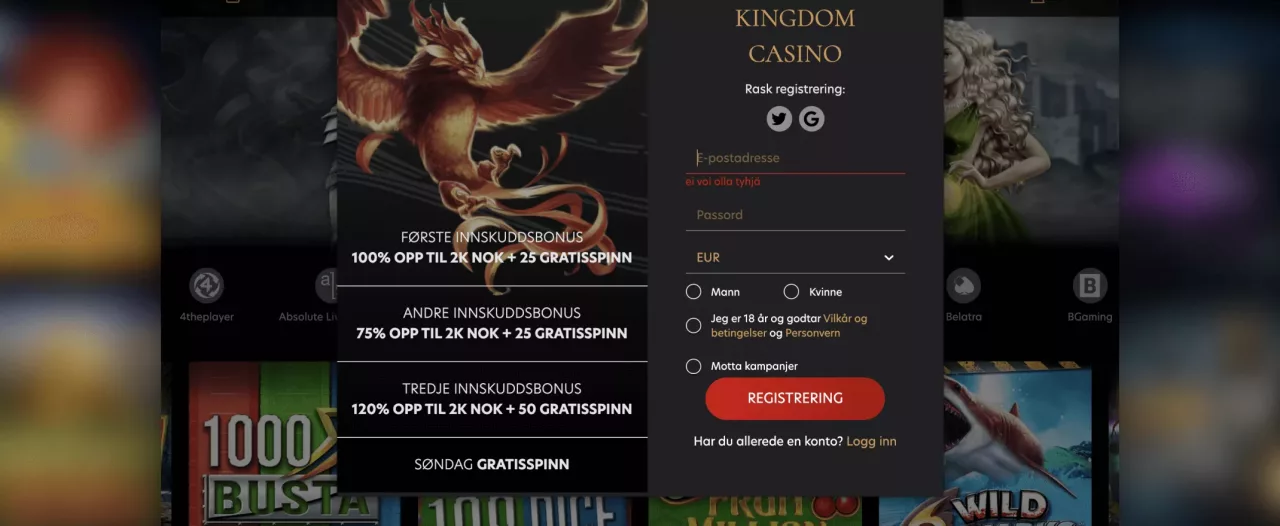
Task: Open the Personvern privacy link
Action: coord(812,333)
